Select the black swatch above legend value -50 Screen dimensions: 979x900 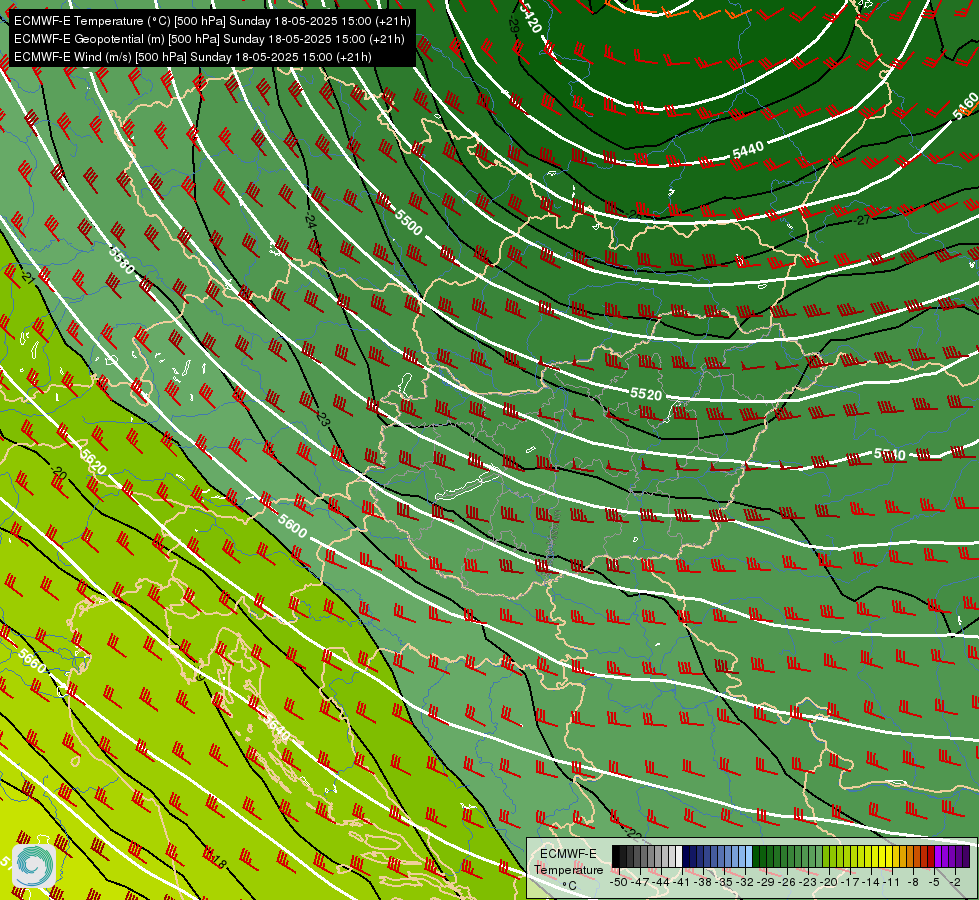point(616,856)
